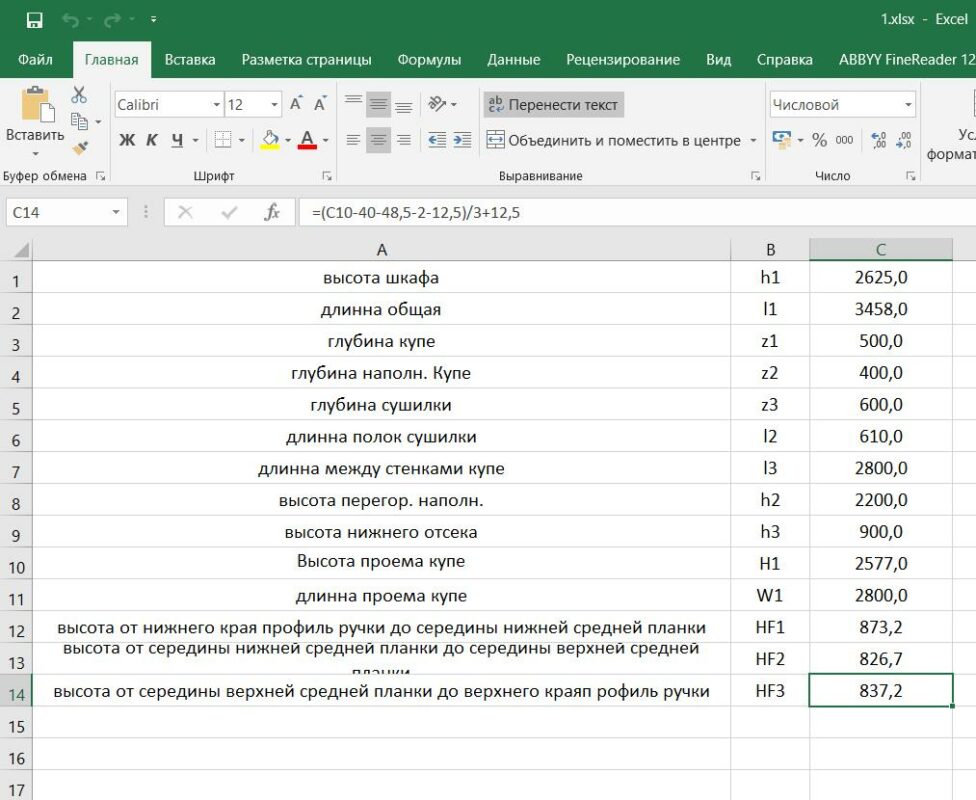Screen dimensions: 976x800
Task: Switch to the Формулы ribbon tab
Action: (x=429, y=60)
